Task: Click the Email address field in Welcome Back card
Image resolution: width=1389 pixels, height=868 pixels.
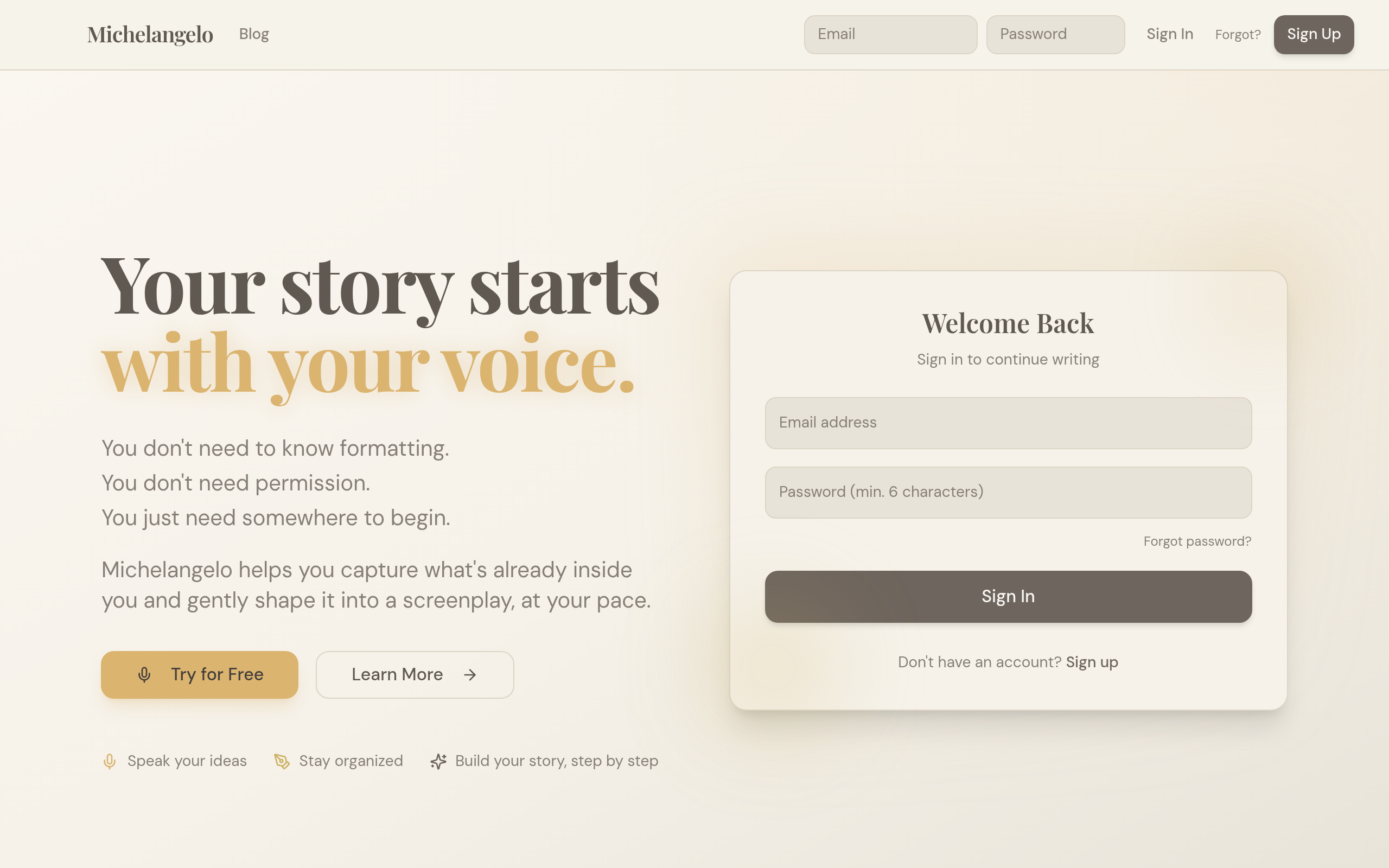Action: (x=1008, y=423)
